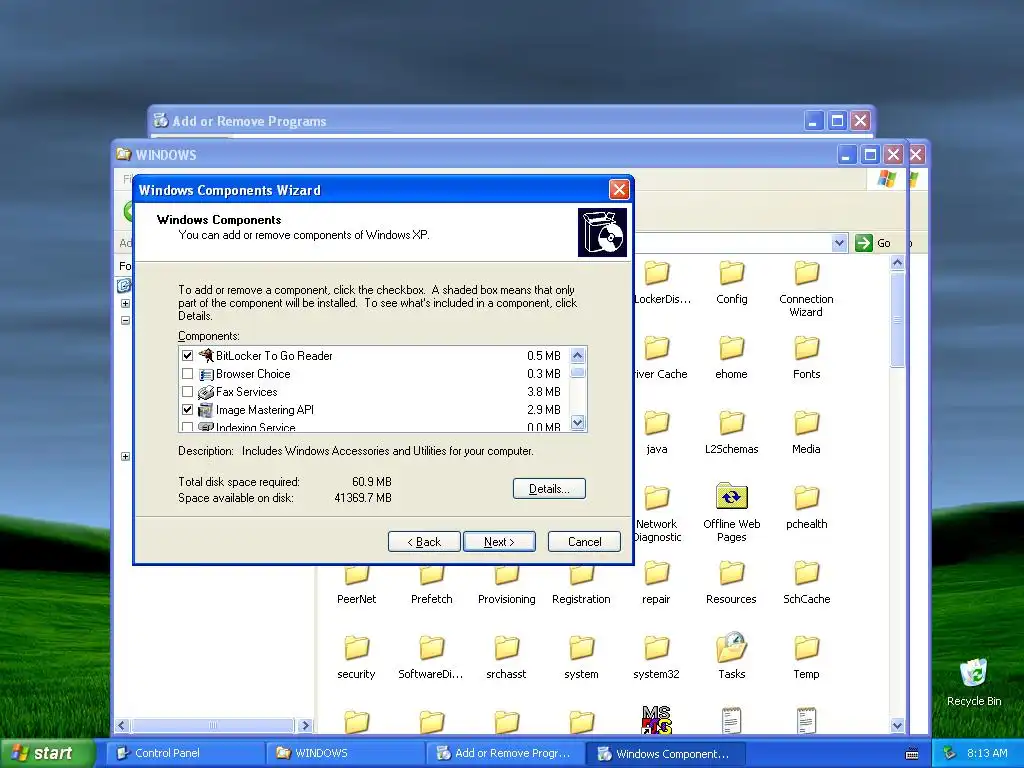Screen dimensions: 1024x768
Task: Switch to Windows Components Wizard taskbar item
Action: [x=666, y=753]
